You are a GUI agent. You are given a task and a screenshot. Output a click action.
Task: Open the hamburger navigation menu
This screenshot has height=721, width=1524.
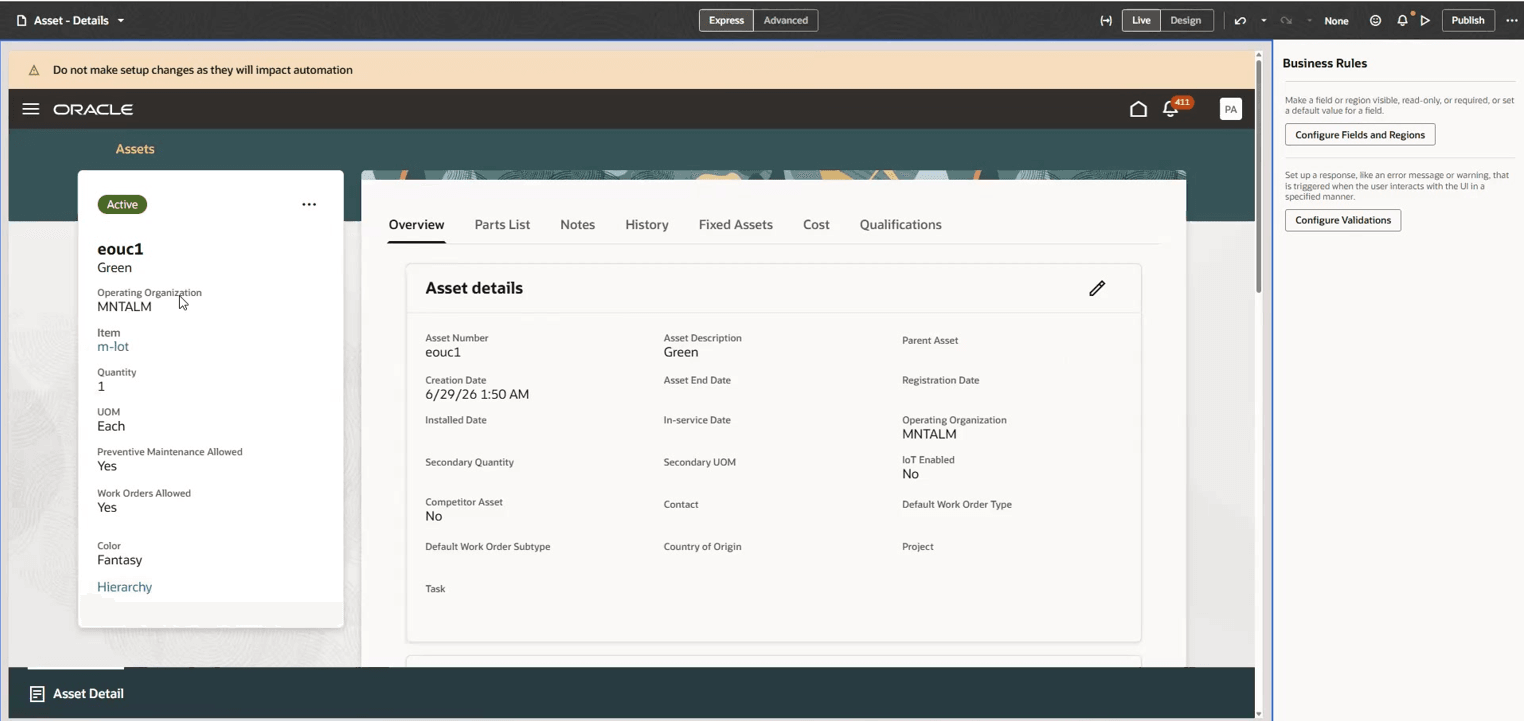pos(31,109)
